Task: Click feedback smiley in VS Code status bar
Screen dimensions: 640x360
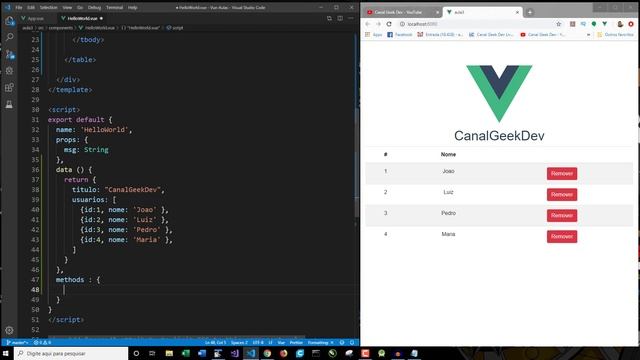Action: (342, 342)
